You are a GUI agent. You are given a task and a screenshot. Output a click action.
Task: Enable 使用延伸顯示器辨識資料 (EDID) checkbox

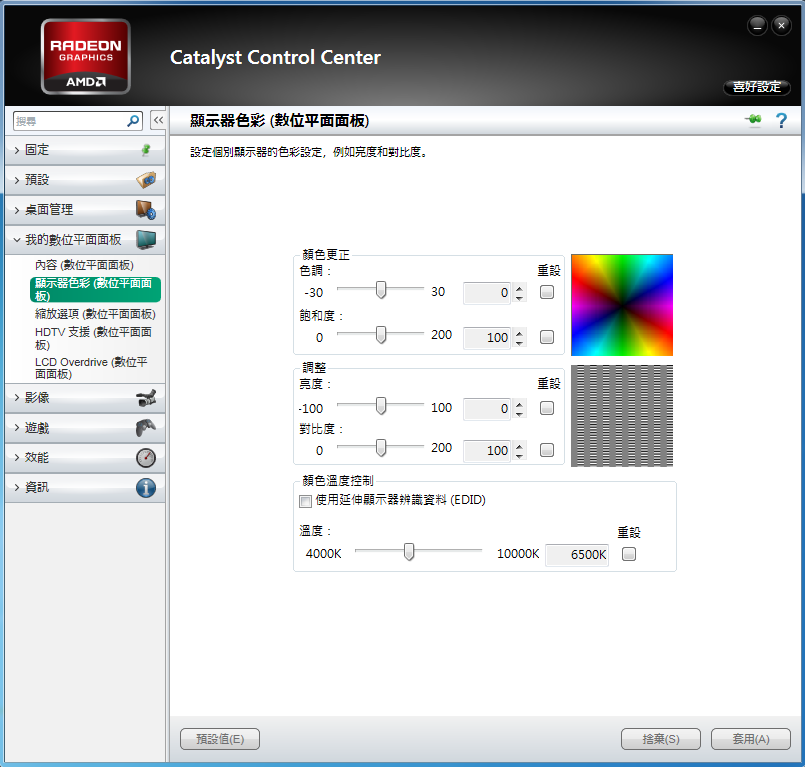point(305,501)
